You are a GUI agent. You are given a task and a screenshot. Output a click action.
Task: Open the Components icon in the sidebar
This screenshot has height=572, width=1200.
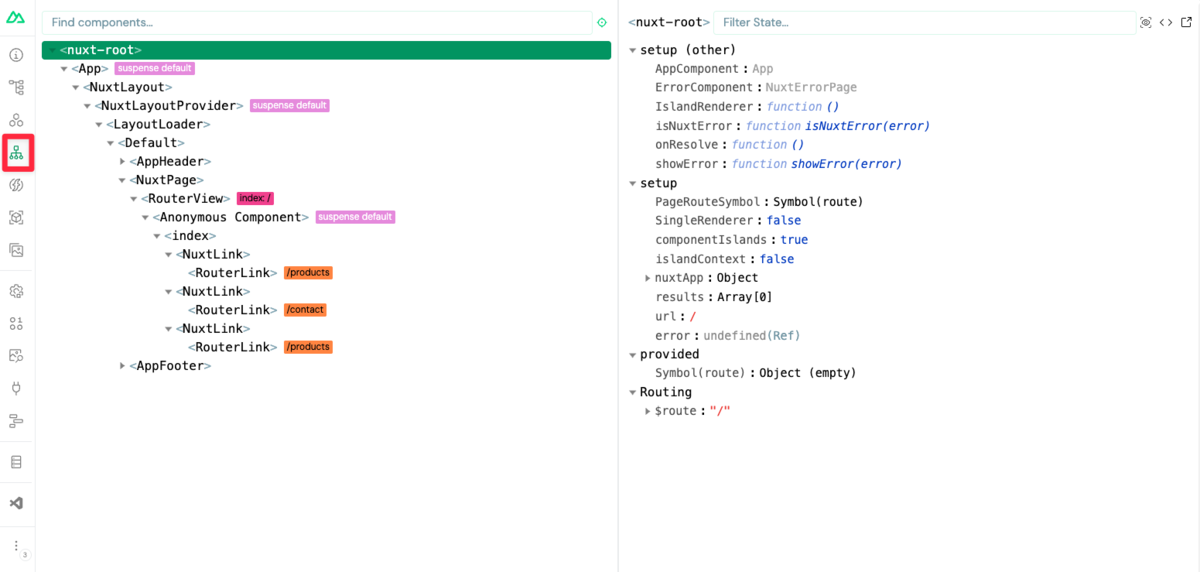coord(16,120)
